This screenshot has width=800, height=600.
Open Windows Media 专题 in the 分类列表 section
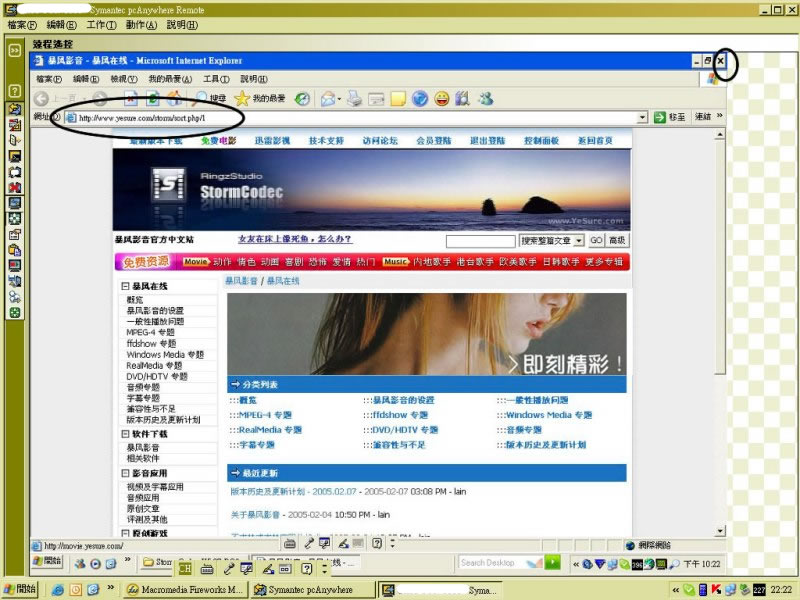[x=549, y=415]
